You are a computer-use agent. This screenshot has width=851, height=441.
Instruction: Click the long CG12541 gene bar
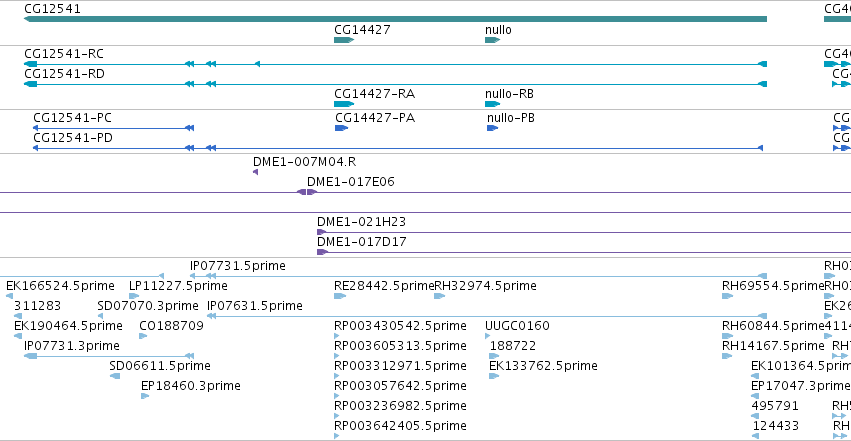[x=396, y=19]
